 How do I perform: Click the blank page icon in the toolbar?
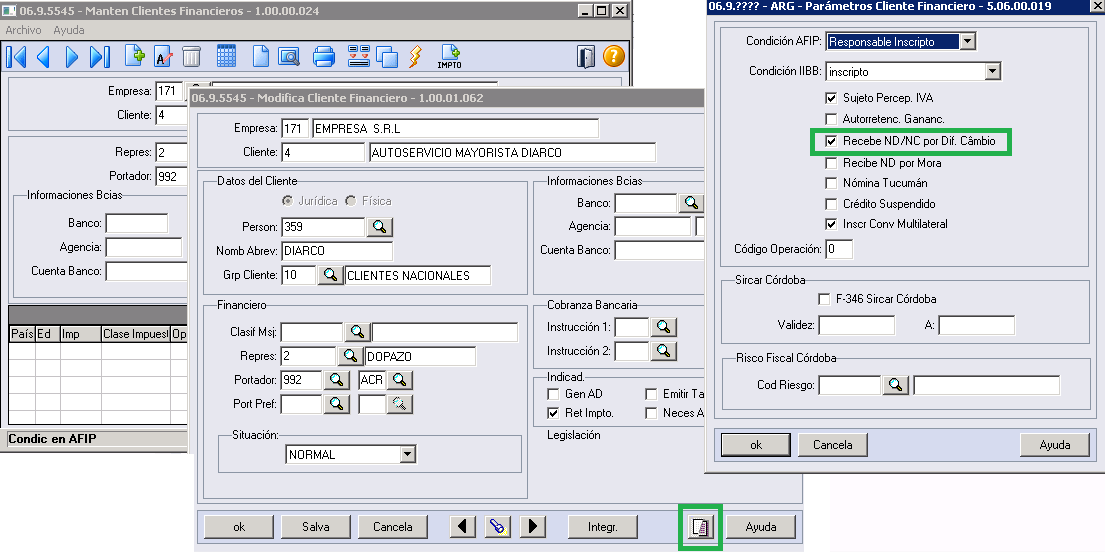(x=261, y=56)
